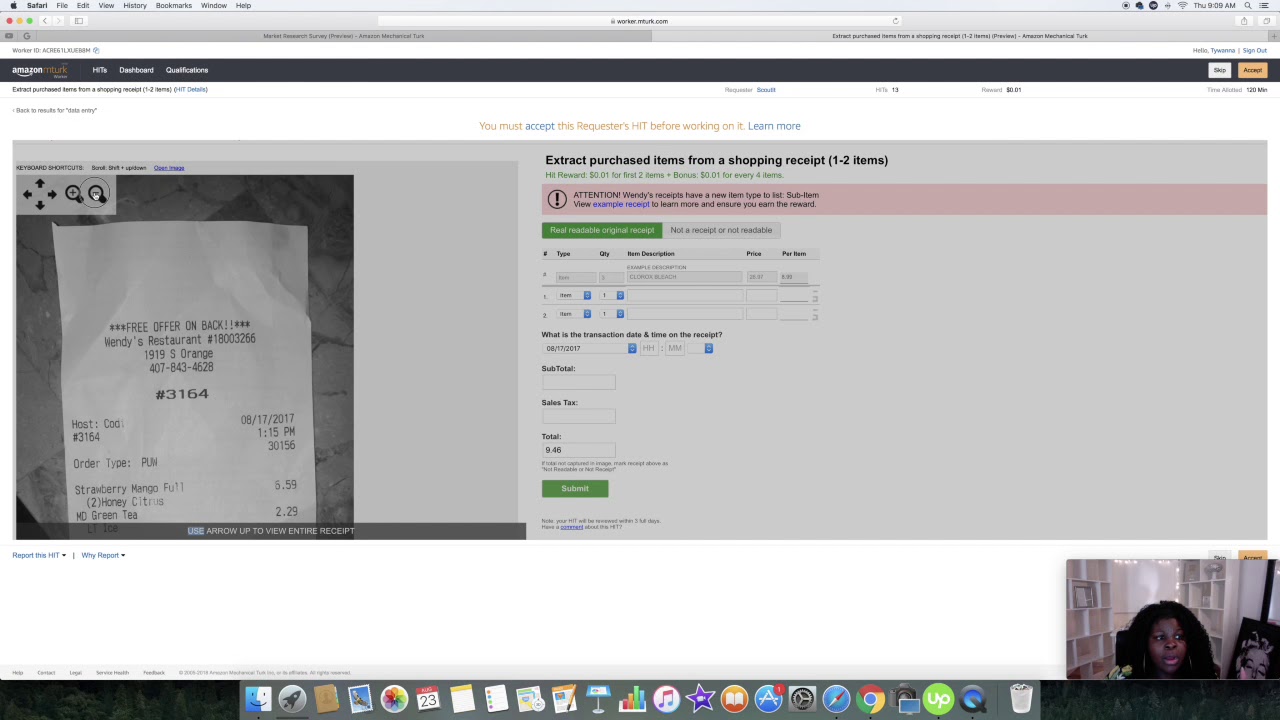Open iMovie star icon in dock
Image resolution: width=1280 pixels, height=720 pixels.
point(700,699)
